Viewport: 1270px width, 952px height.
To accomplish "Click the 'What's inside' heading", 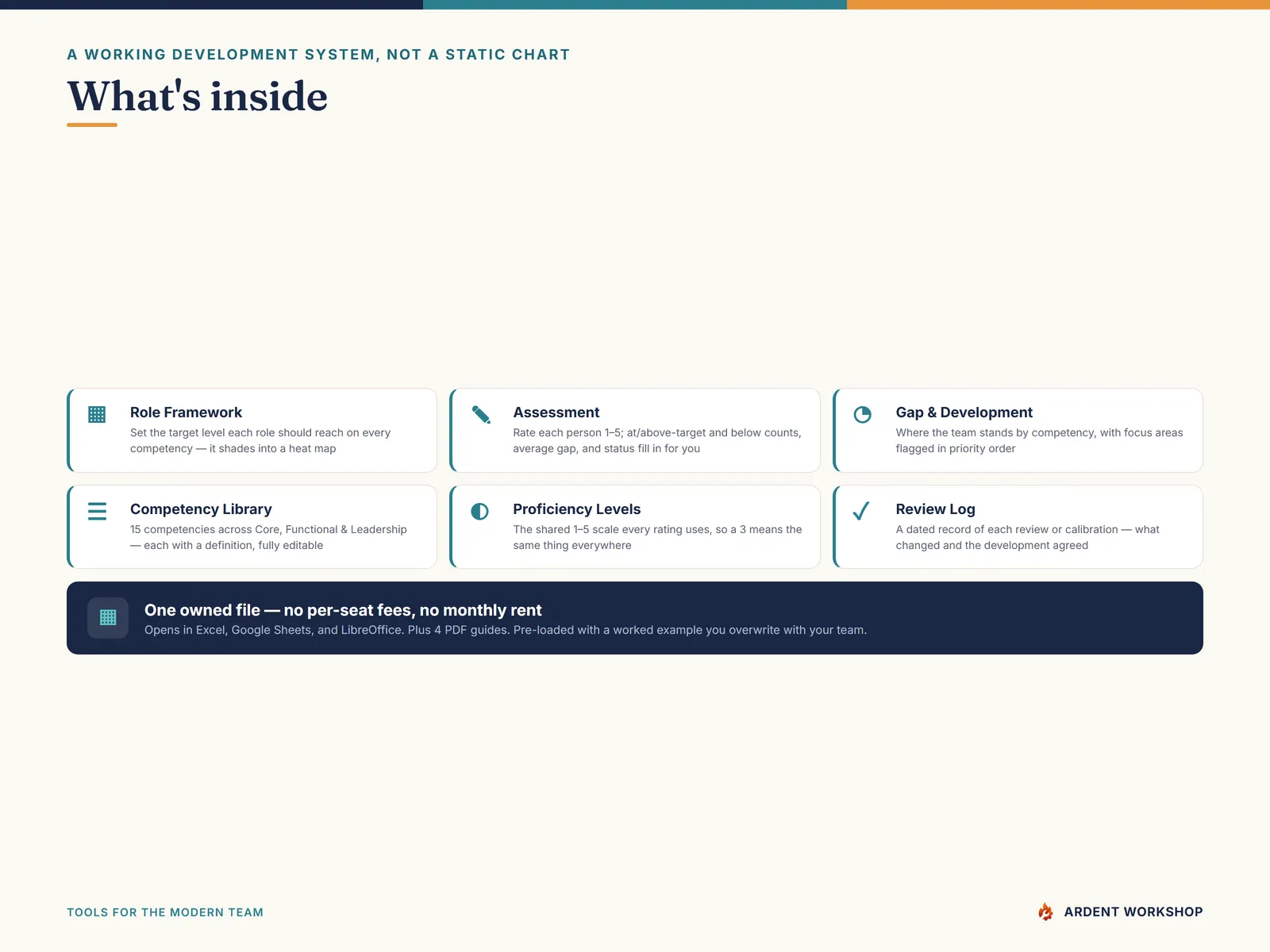I will coord(197,96).
